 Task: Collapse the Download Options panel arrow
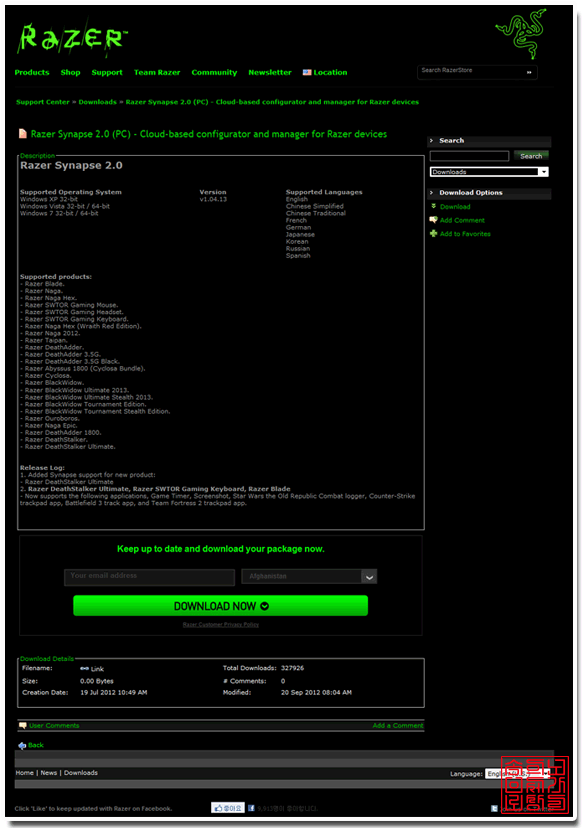tap(431, 193)
